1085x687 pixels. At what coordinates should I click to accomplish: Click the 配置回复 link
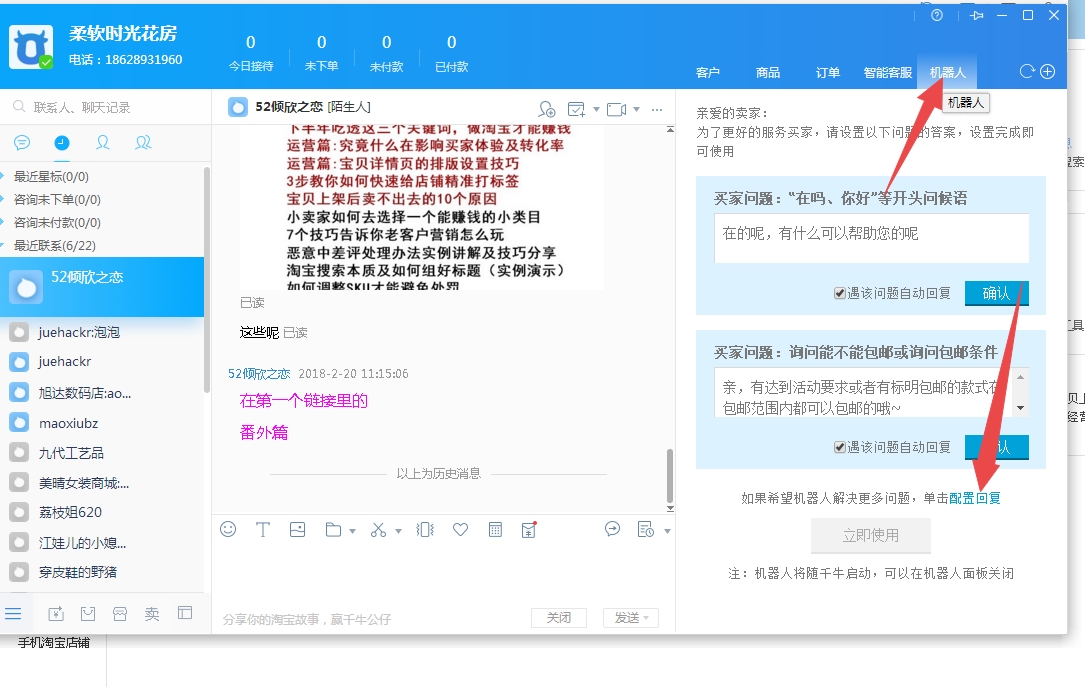(x=974, y=498)
